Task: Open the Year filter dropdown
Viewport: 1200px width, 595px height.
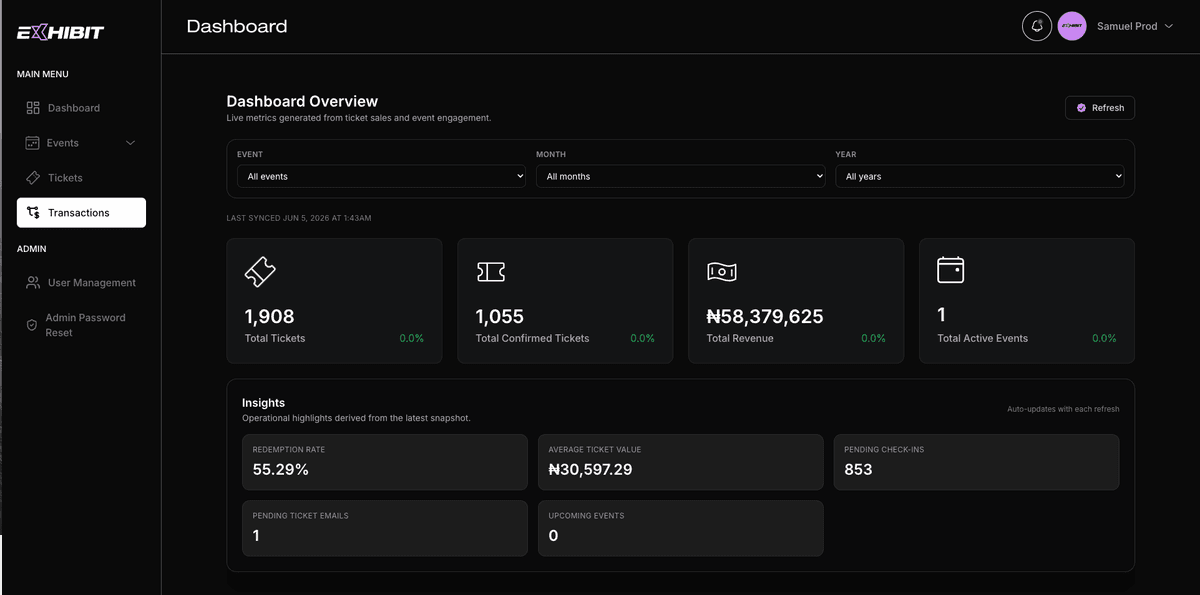Action: [x=980, y=176]
